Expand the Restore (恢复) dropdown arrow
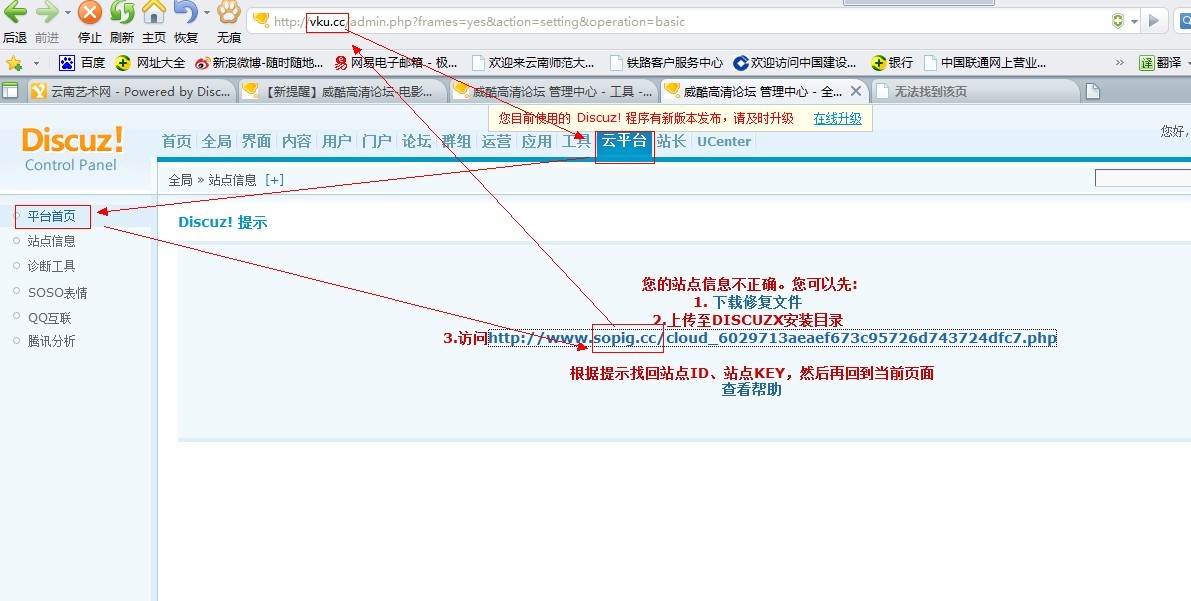The height and width of the screenshot is (601, 1191). 207,13
